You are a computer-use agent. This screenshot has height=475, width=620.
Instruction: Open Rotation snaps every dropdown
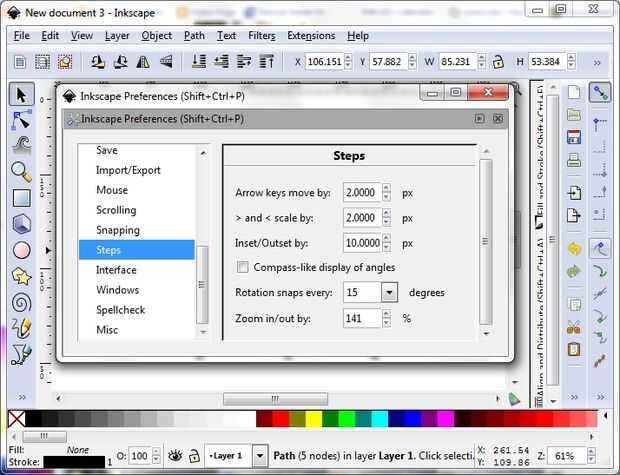tap(389, 293)
